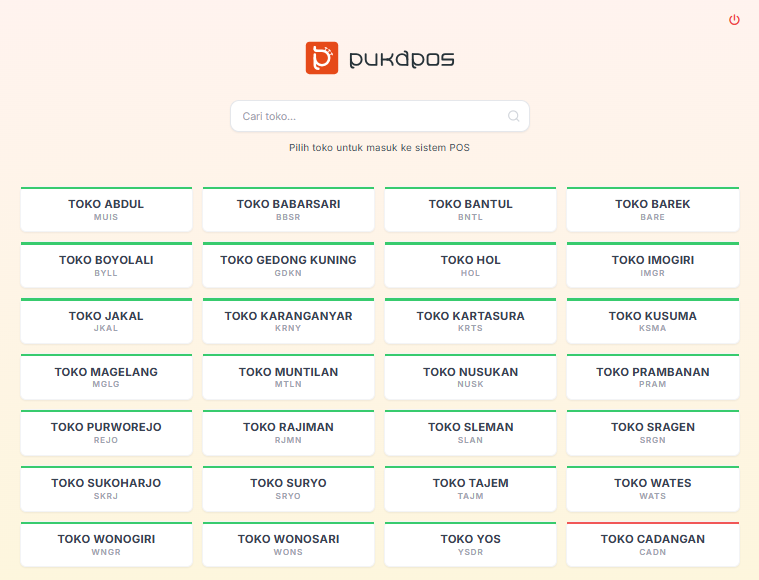Select the TOKO HOL card

point(470,265)
